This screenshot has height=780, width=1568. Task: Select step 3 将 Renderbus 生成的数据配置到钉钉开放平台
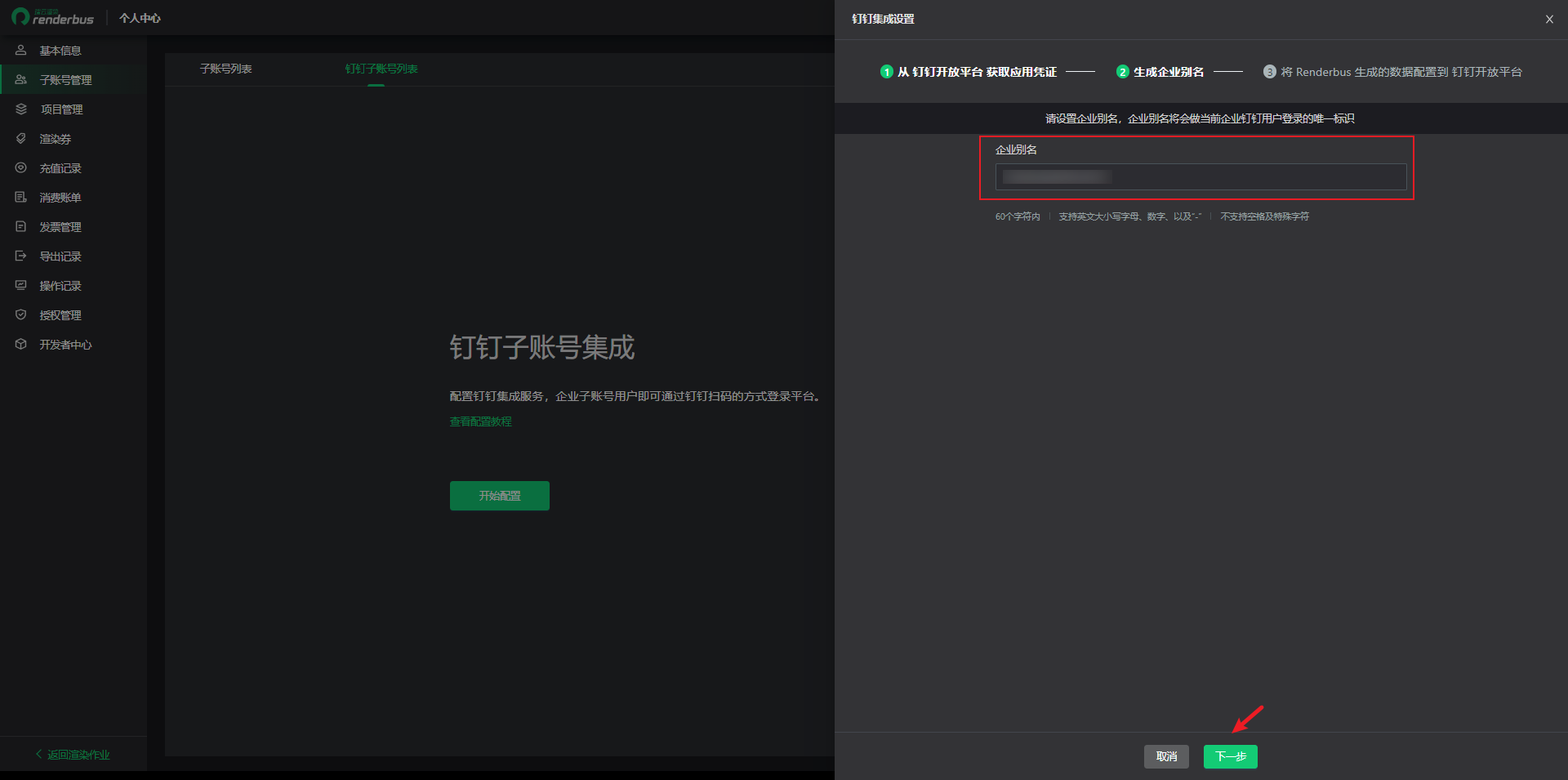(1392, 72)
